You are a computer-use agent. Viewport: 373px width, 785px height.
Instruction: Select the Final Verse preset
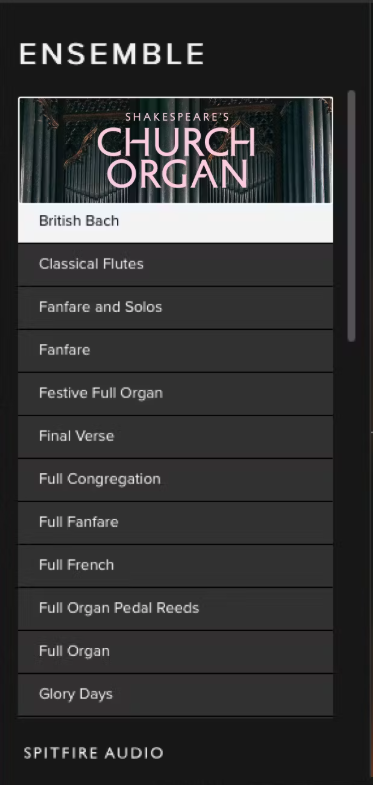(x=175, y=437)
